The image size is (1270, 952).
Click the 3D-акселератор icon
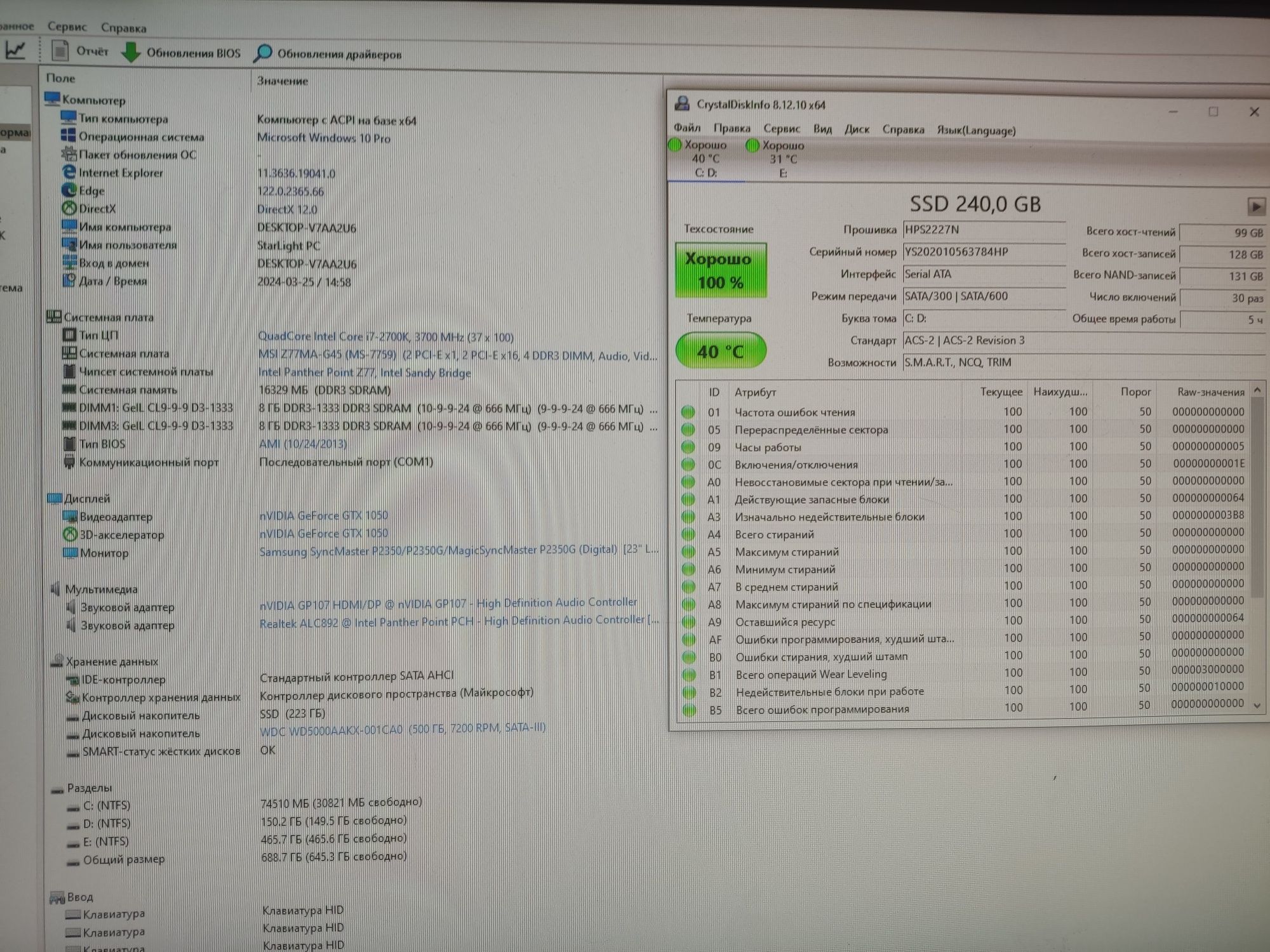(x=70, y=534)
